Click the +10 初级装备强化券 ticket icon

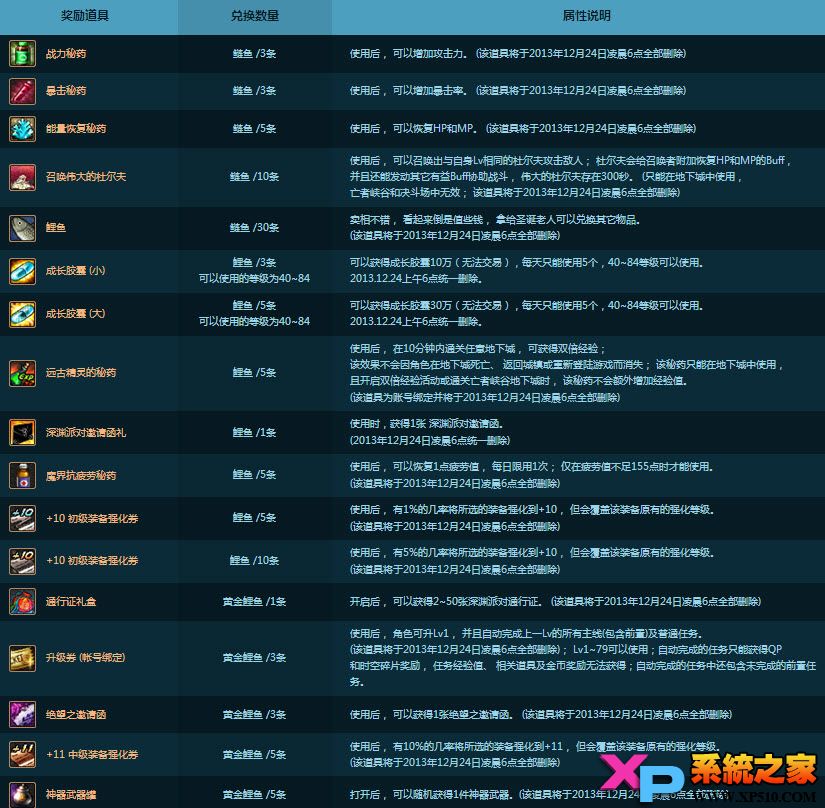22,520
